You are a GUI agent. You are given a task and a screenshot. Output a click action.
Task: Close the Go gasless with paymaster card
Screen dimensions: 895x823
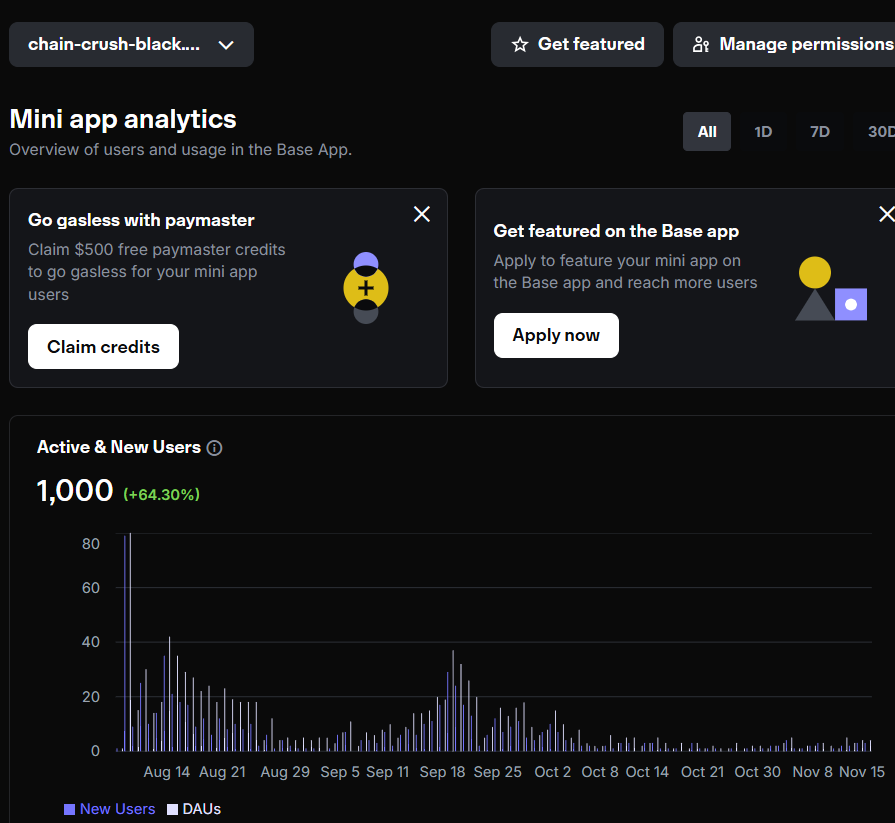tap(422, 214)
